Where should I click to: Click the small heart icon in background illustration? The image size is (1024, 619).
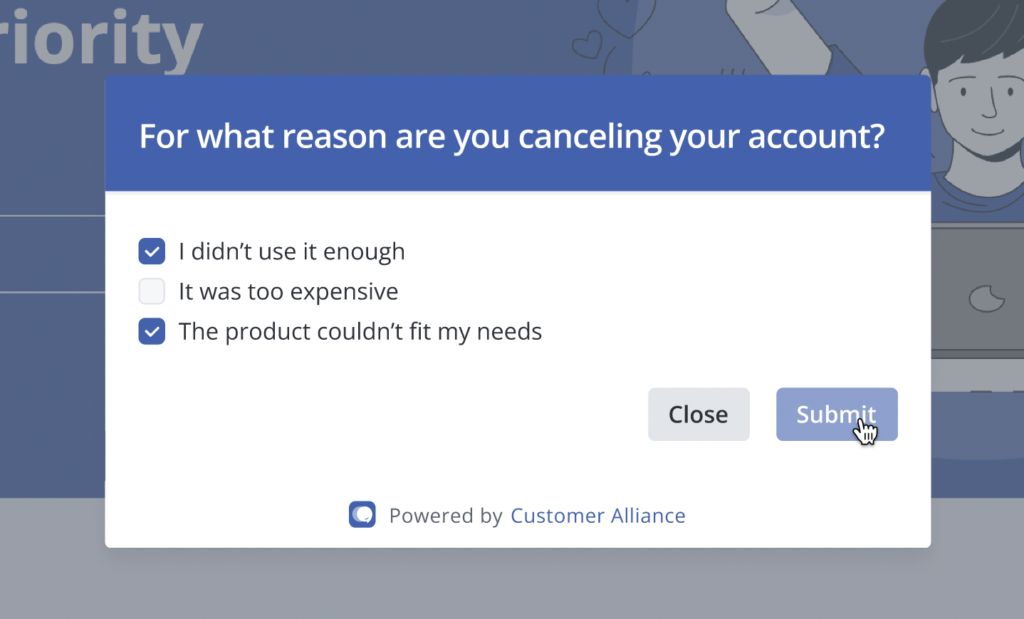[586, 44]
